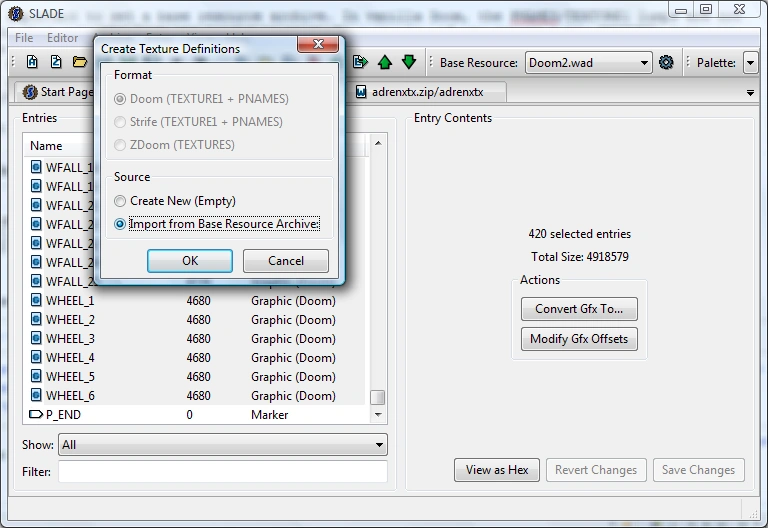
Task: Confirm dialog with OK button
Action: click(x=190, y=261)
